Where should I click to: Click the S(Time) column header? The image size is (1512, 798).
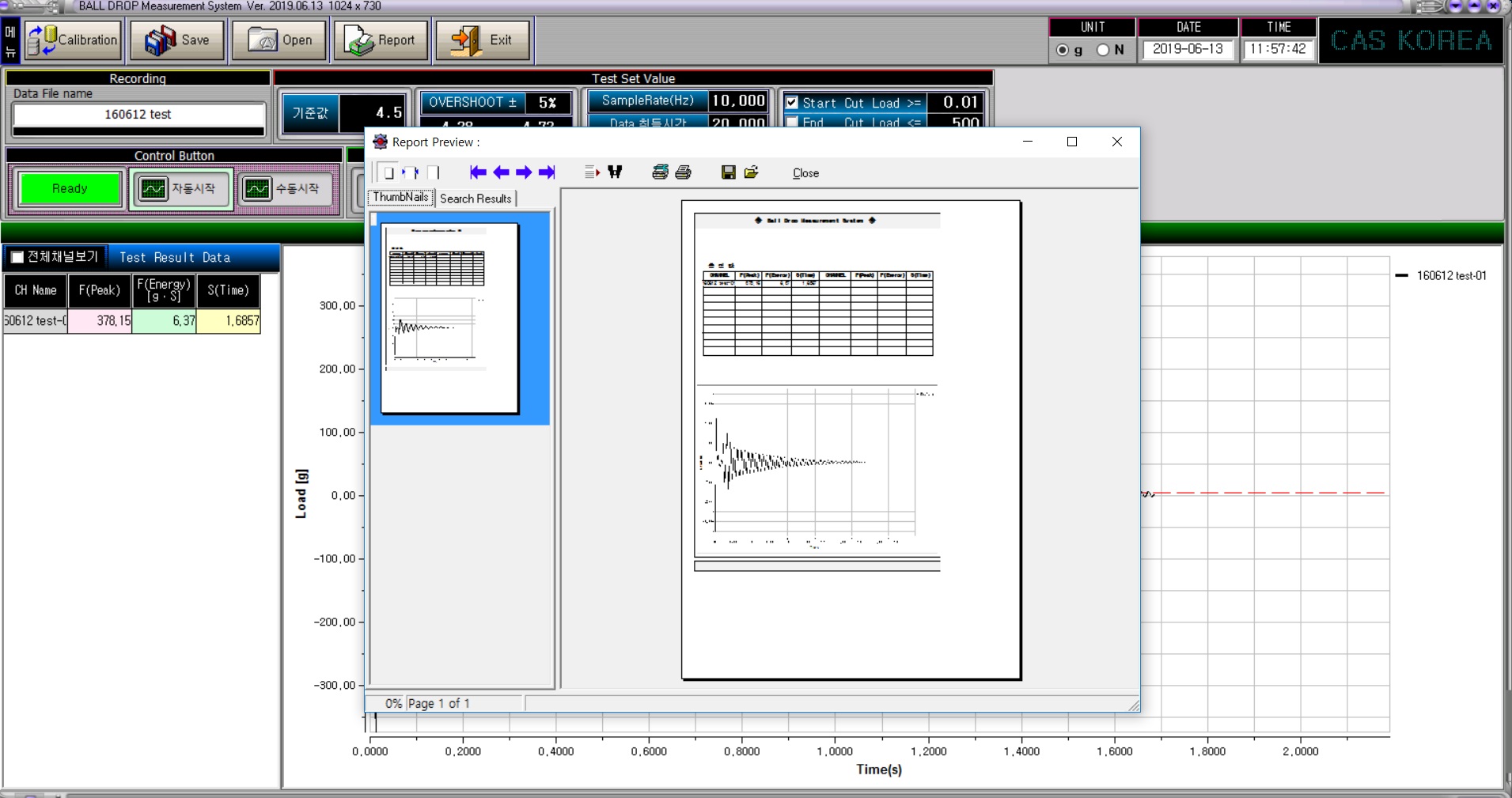click(229, 290)
